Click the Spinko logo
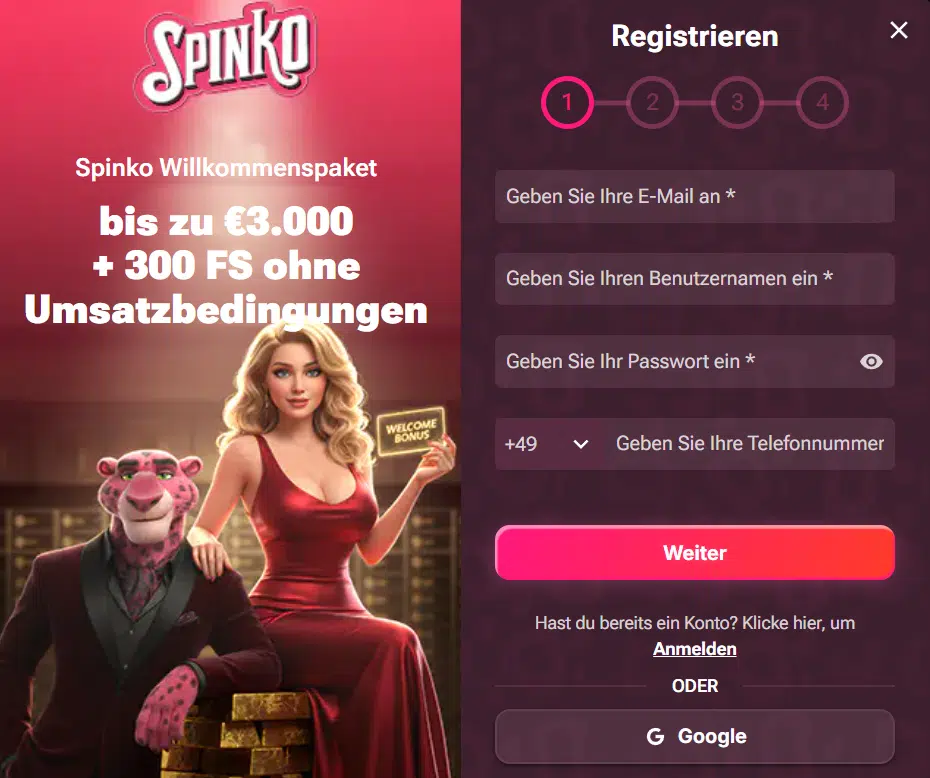Image resolution: width=930 pixels, height=778 pixels. [225, 58]
